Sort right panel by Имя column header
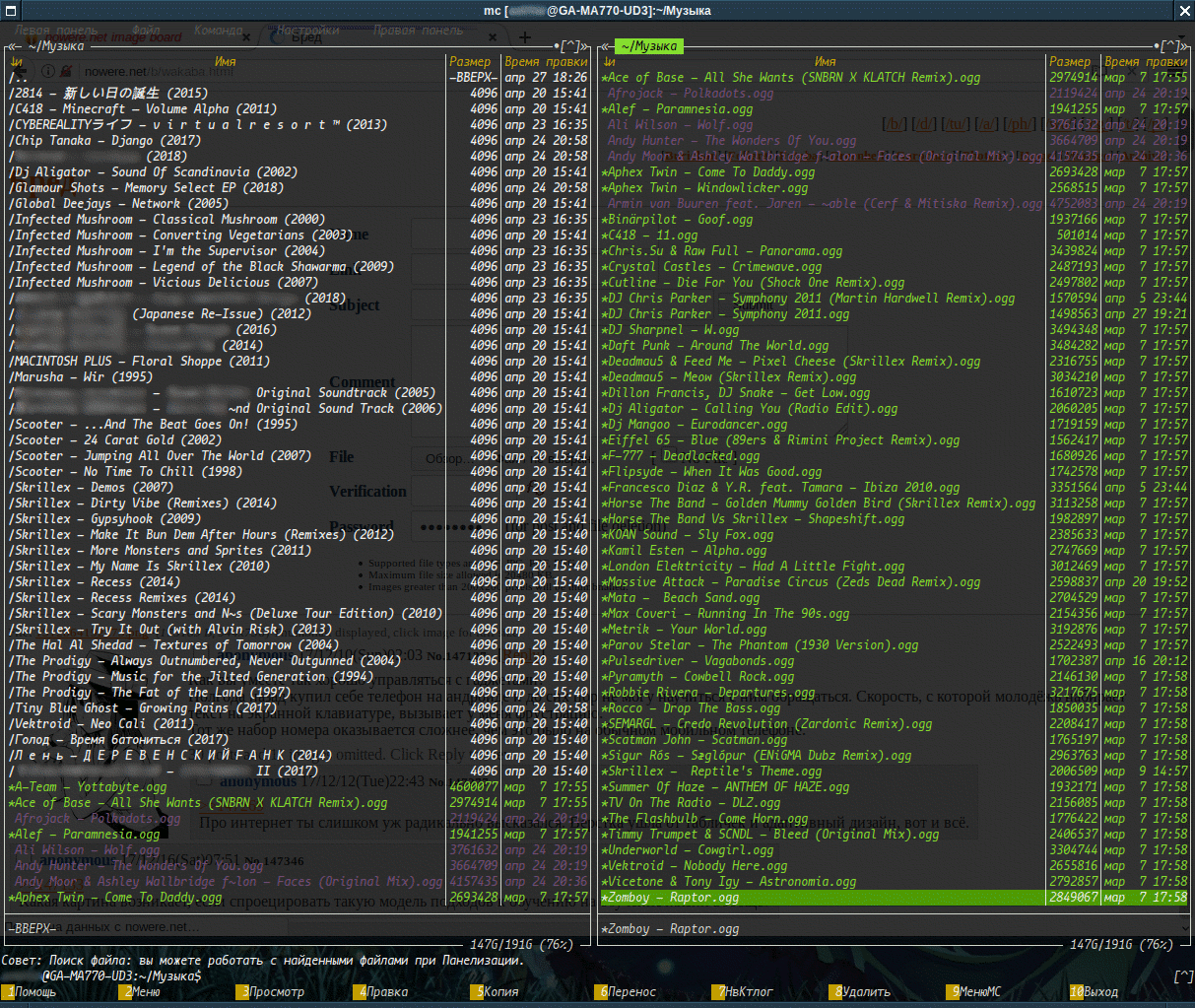This screenshot has width=1195, height=1008. click(826, 61)
